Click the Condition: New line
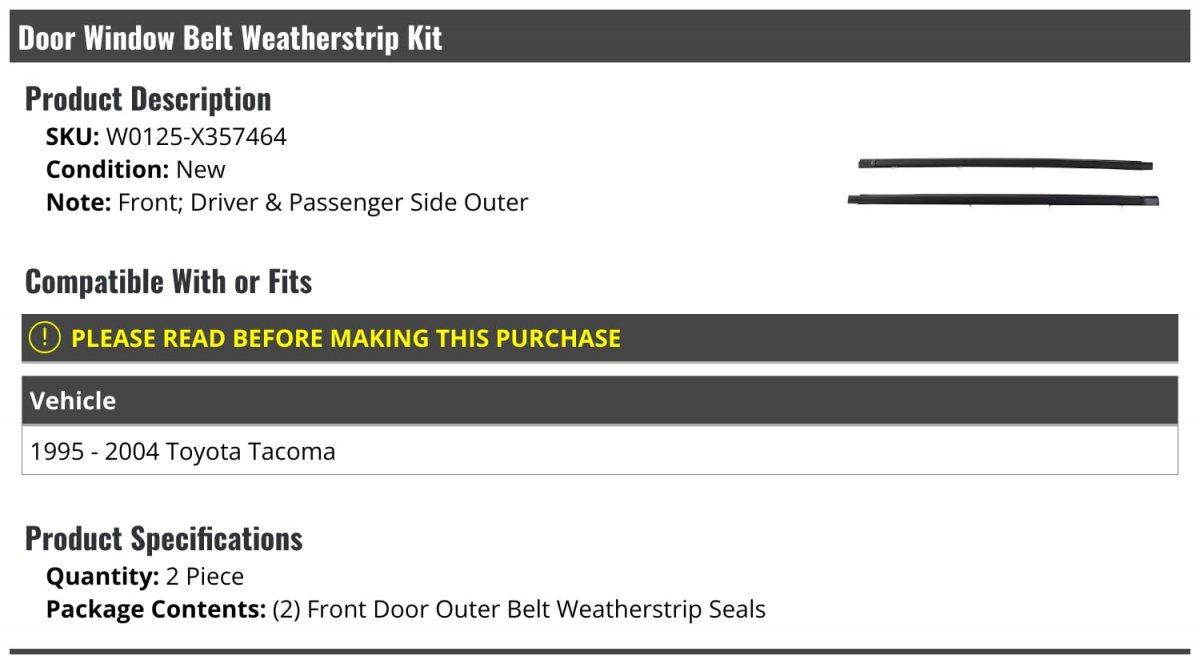The width and height of the screenshot is (1200, 664). (136, 169)
